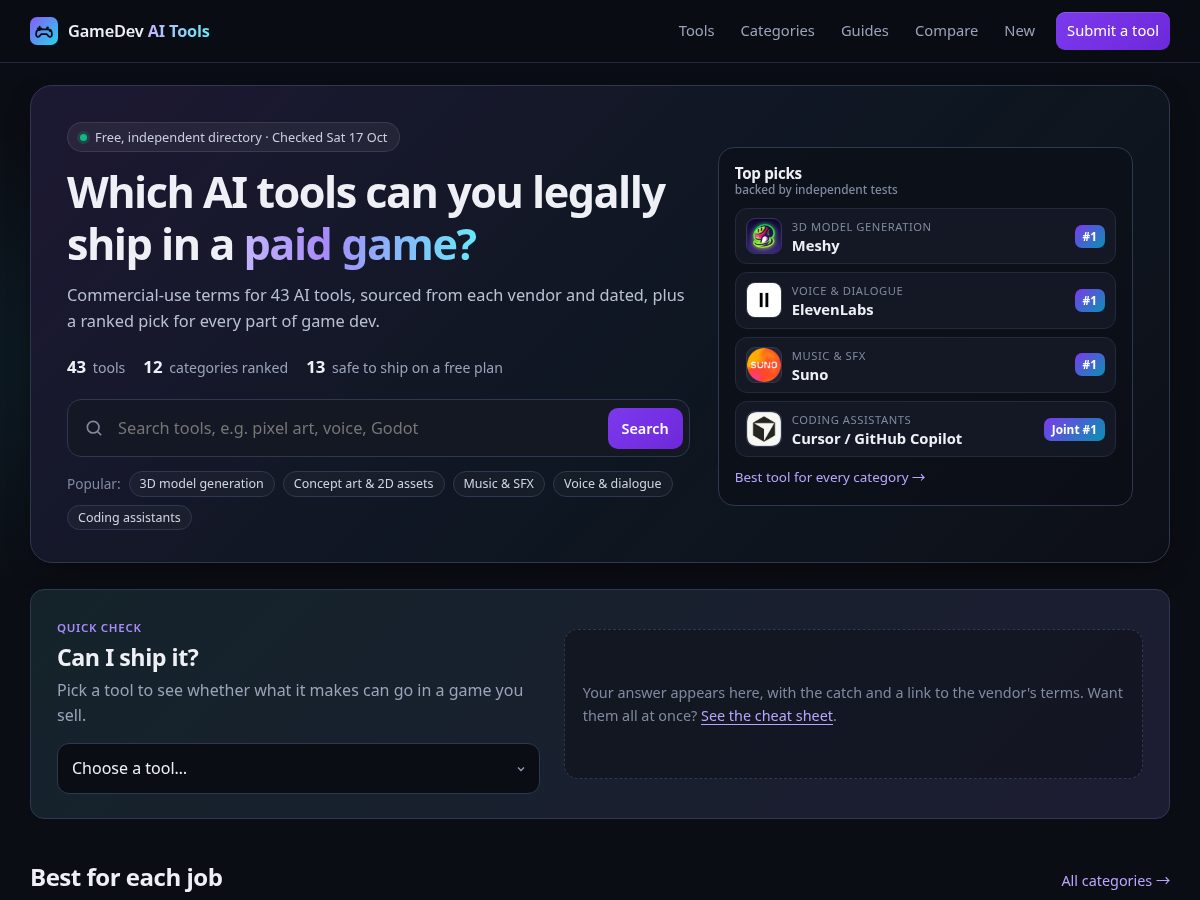Click the 3D MODEL GENERATION category label
Image resolution: width=1200 pixels, height=900 pixels.
(861, 227)
